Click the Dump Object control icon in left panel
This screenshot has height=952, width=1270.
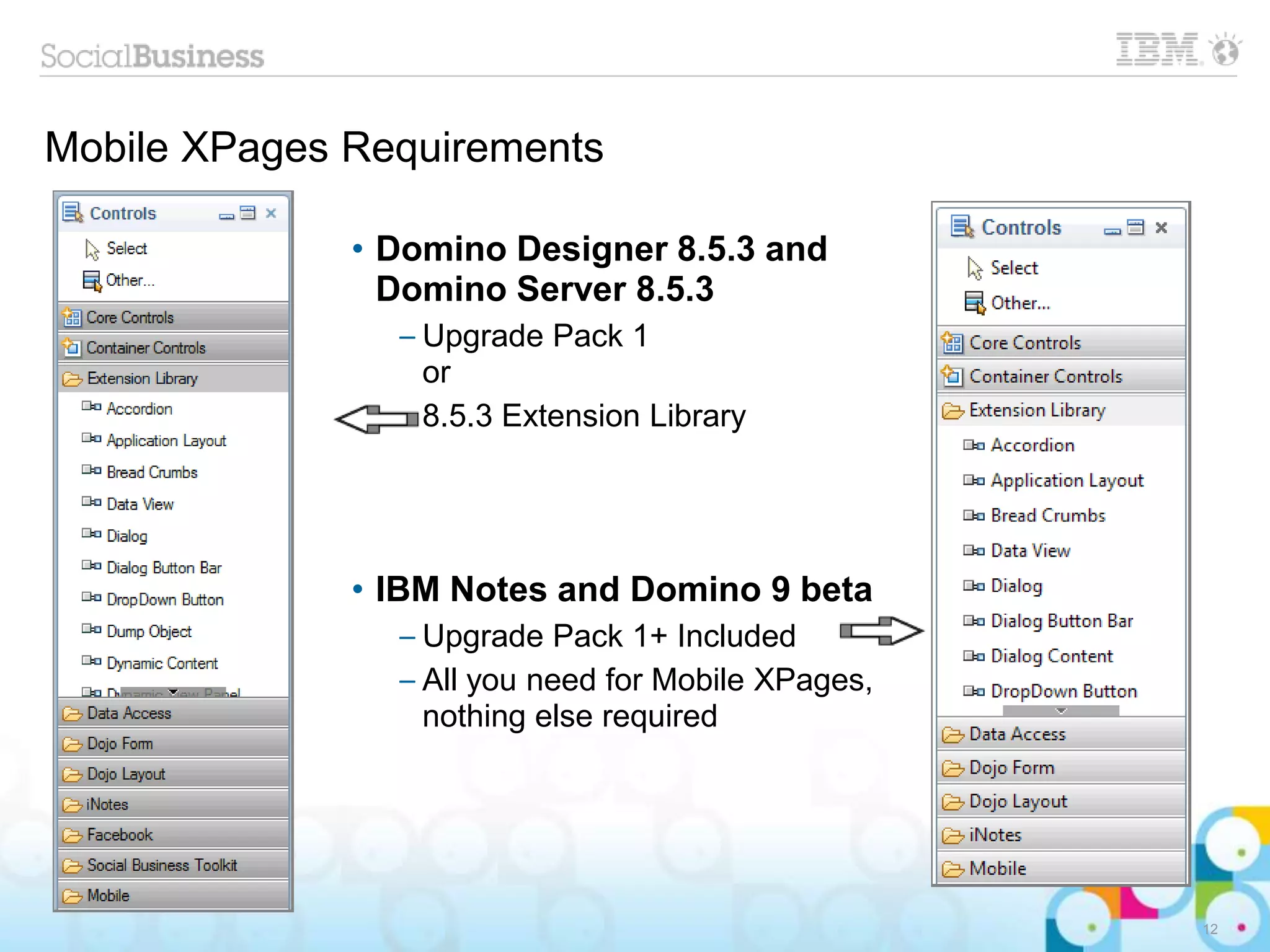(91, 628)
